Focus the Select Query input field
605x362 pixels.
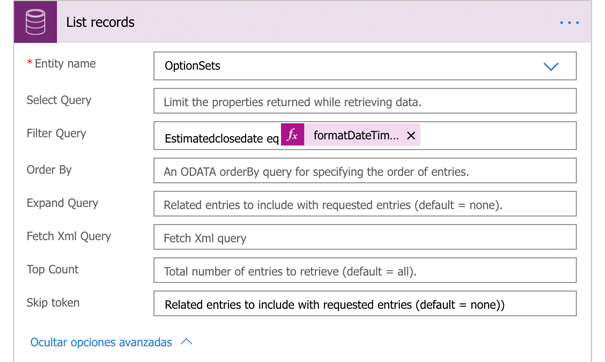pos(365,101)
